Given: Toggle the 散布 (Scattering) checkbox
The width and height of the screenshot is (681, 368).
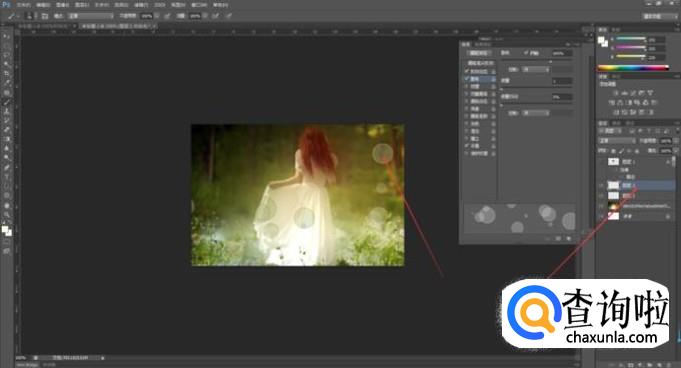Looking at the screenshot, I should click(467, 79).
